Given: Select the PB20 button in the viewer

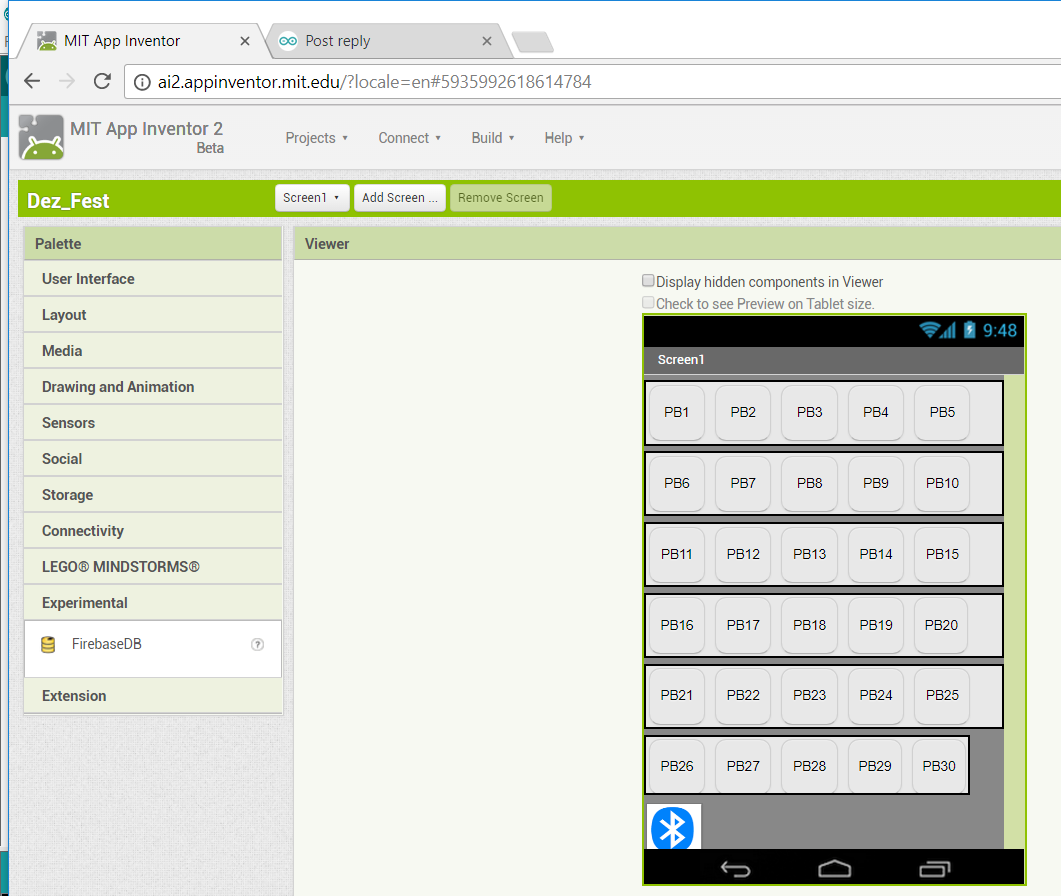Looking at the screenshot, I should [941, 625].
